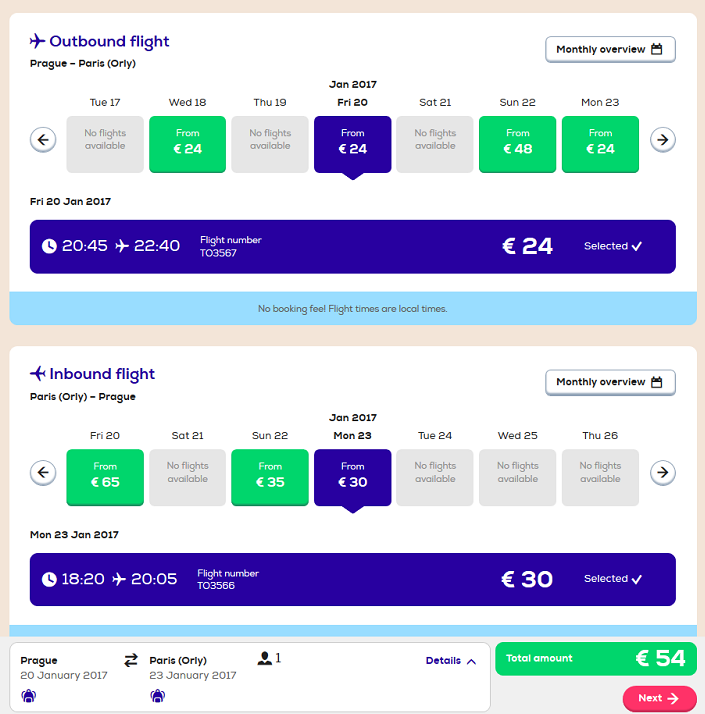Screen dimensions: 705x714
Task: Click baggage icon under 20 January 2017
Action: [29, 696]
